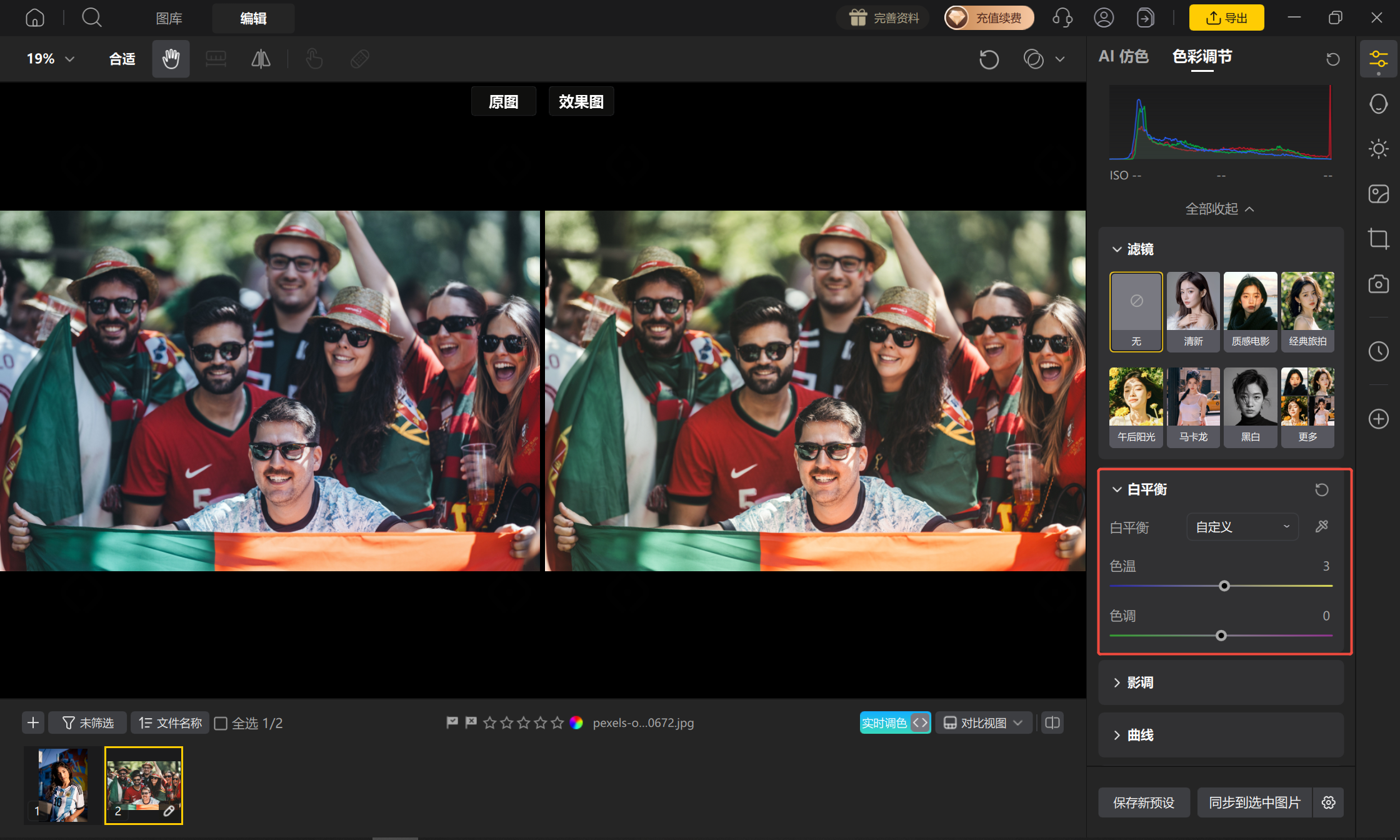
Task: Click the 保存新预设 button
Action: pyautogui.click(x=1144, y=802)
